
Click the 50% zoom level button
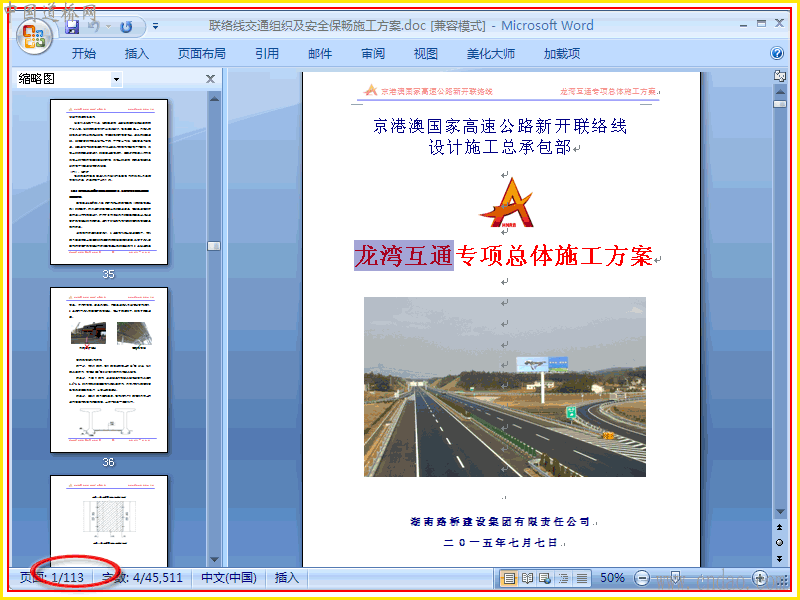click(x=612, y=578)
